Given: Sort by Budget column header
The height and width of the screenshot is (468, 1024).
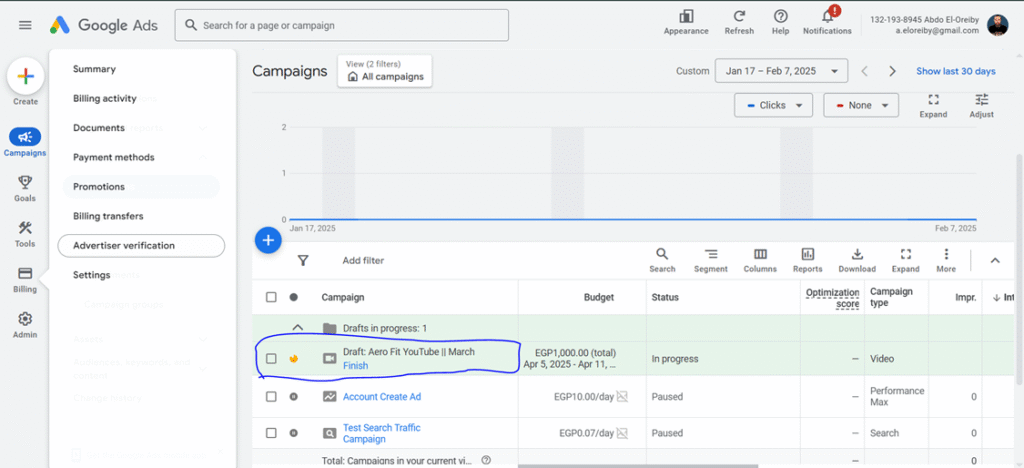Looking at the screenshot, I should click(x=599, y=297).
